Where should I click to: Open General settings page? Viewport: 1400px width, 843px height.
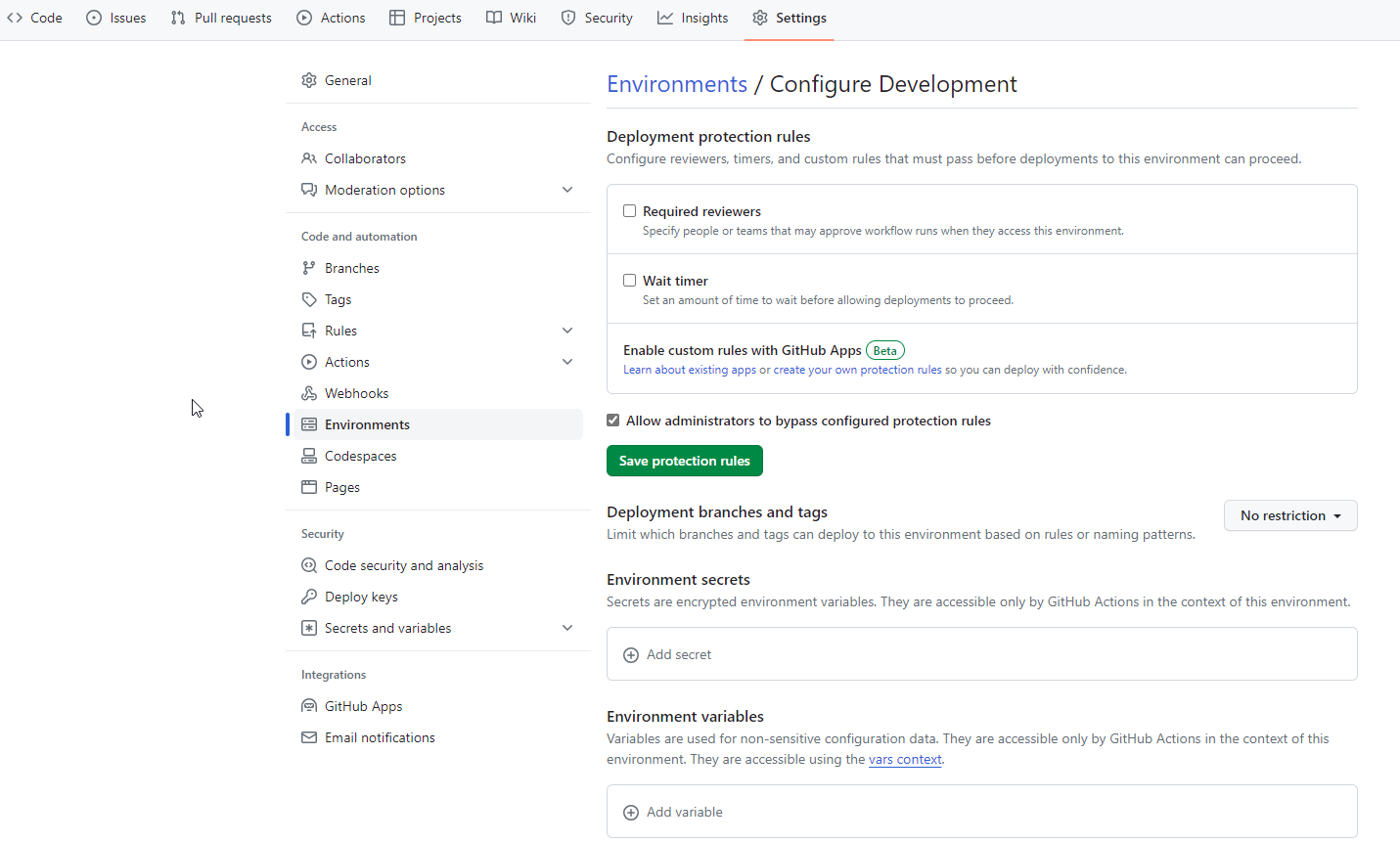pyautogui.click(x=438, y=80)
